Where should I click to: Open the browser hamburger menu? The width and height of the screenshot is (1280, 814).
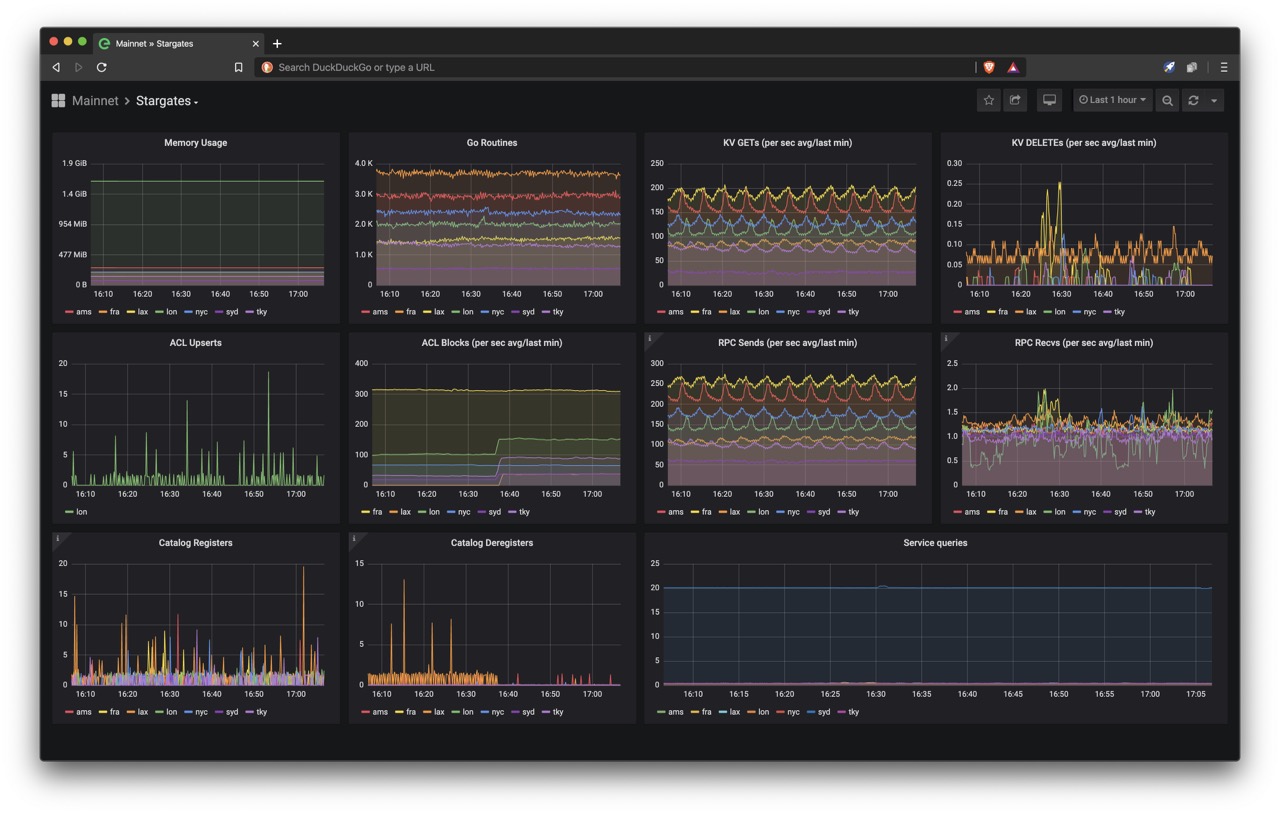point(1224,67)
